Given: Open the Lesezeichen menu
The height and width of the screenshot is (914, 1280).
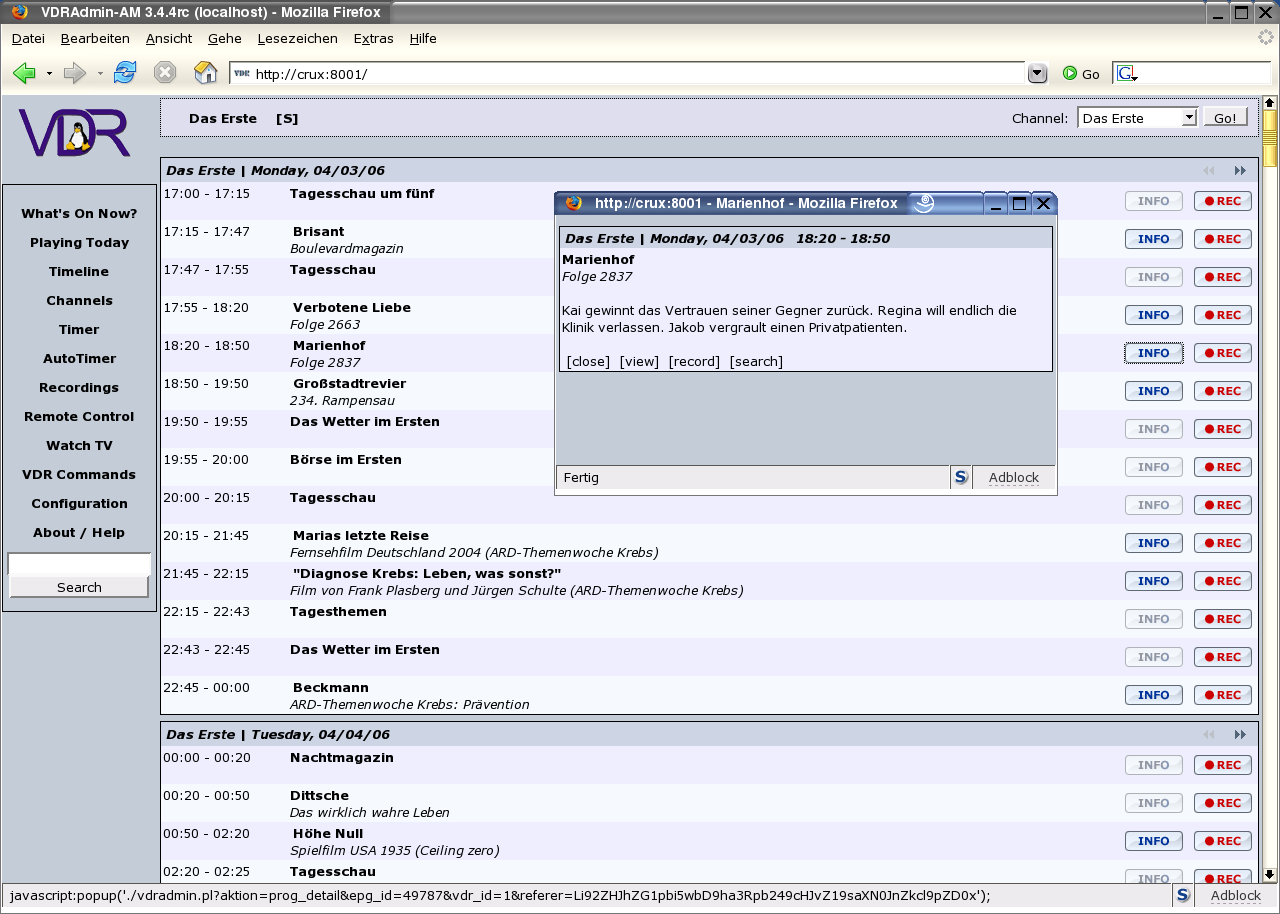Looking at the screenshot, I should 297,38.
